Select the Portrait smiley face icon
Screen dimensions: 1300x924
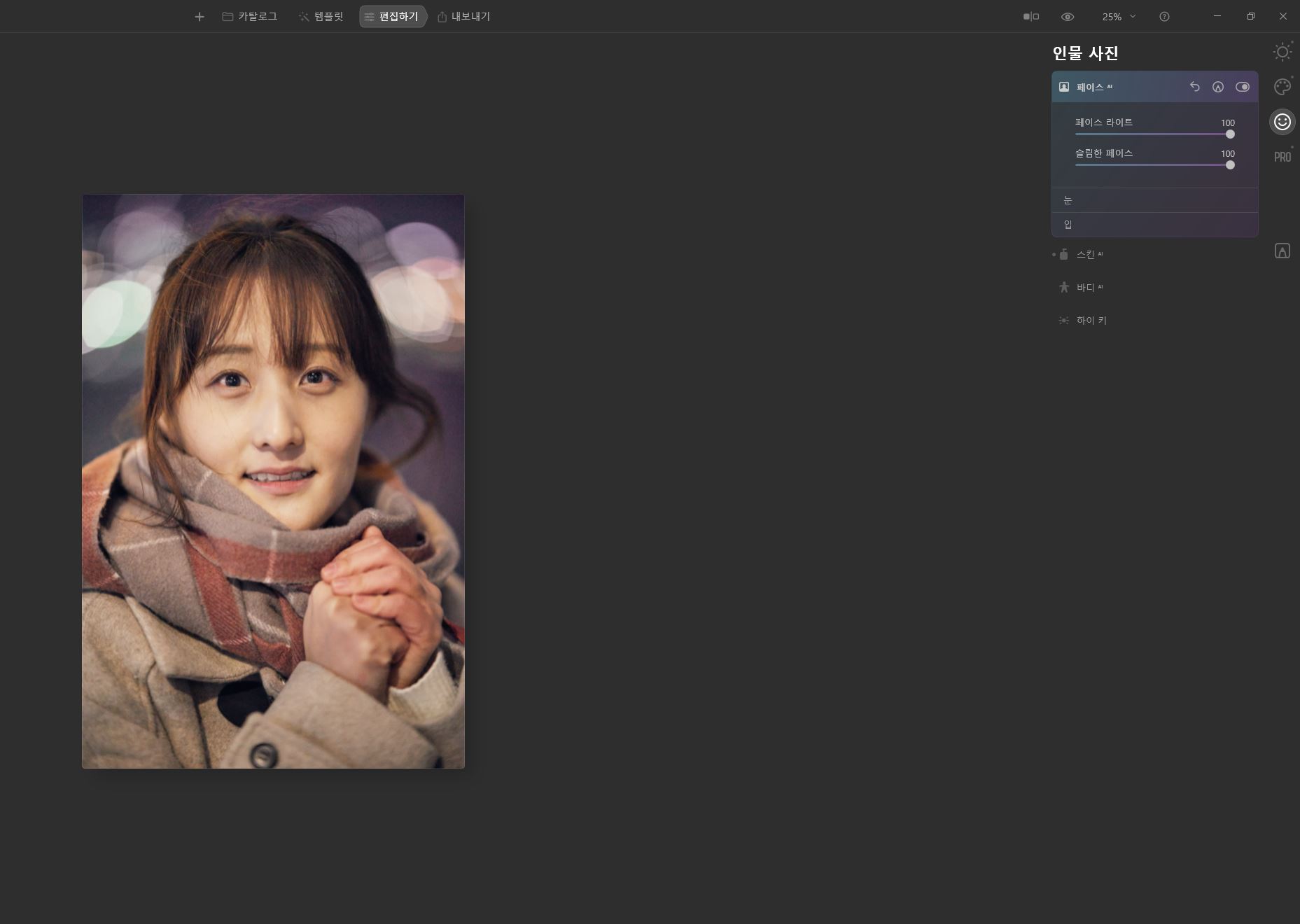click(1282, 122)
